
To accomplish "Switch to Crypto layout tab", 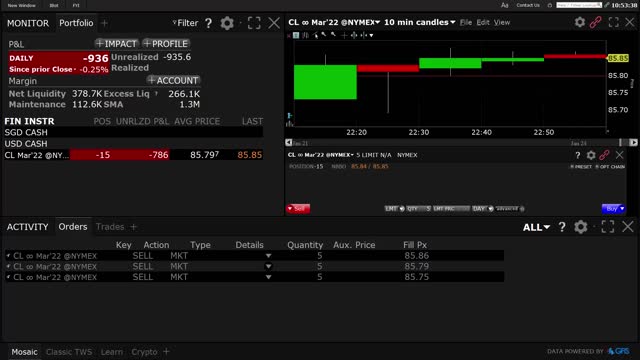I will (x=144, y=352).
